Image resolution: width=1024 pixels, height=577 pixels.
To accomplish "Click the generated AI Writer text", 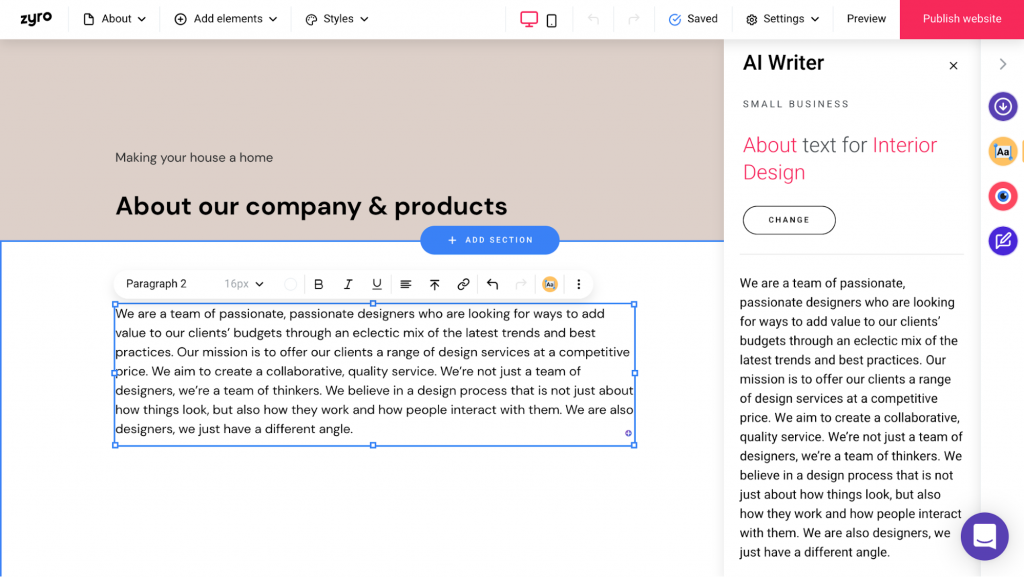I will [x=851, y=418].
